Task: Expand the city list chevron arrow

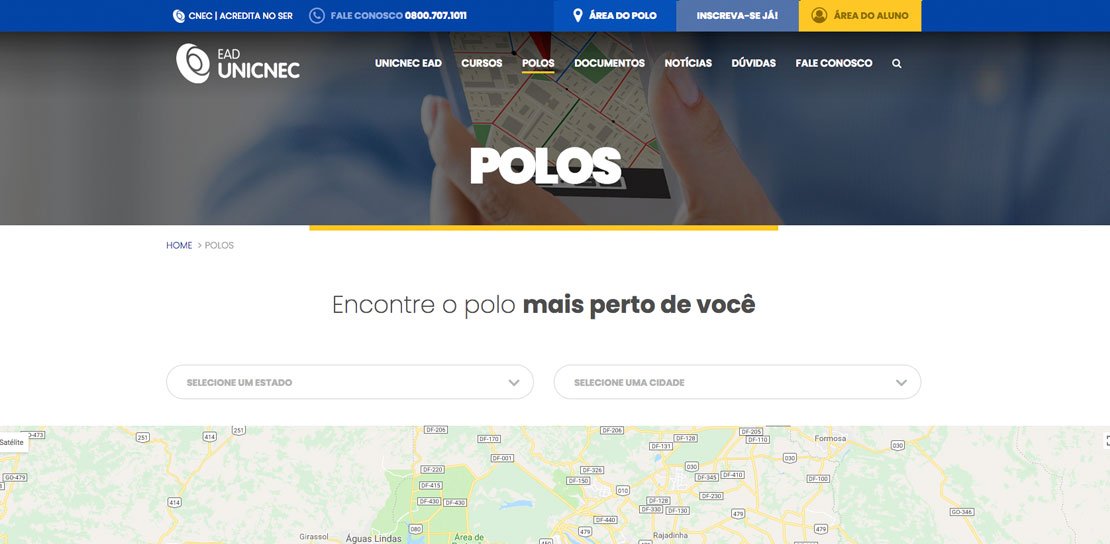Action: tap(901, 382)
